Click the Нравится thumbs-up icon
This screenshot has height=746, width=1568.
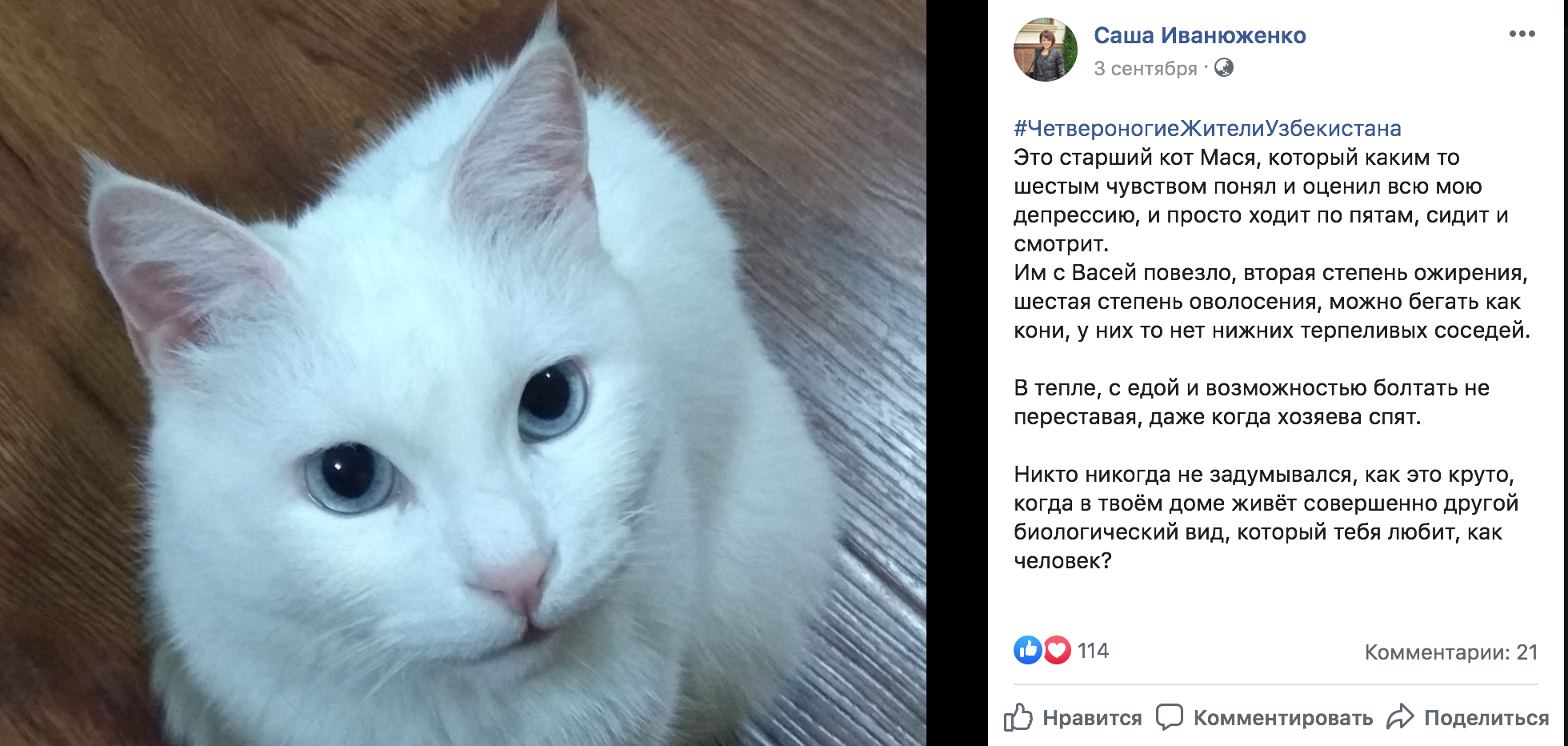coord(1018,717)
